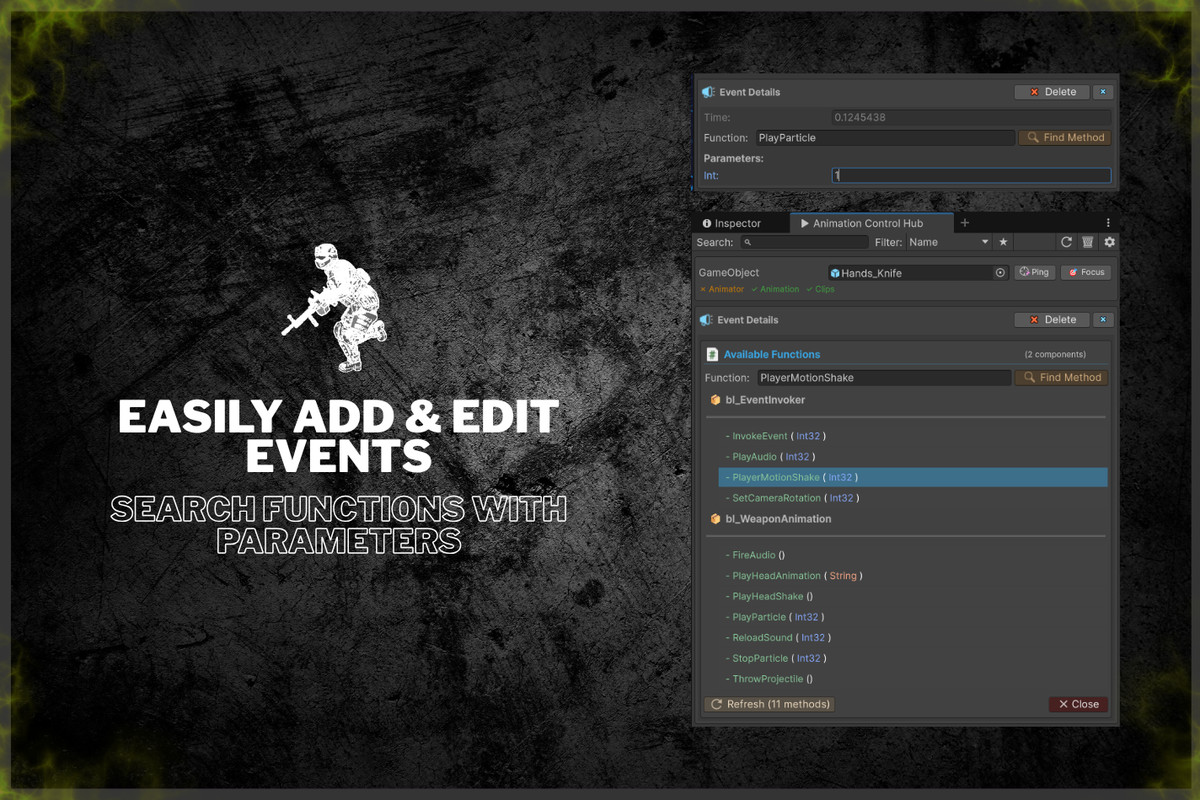Open the Filter Name dropdown

pyautogui.click(x=948, y=242)
